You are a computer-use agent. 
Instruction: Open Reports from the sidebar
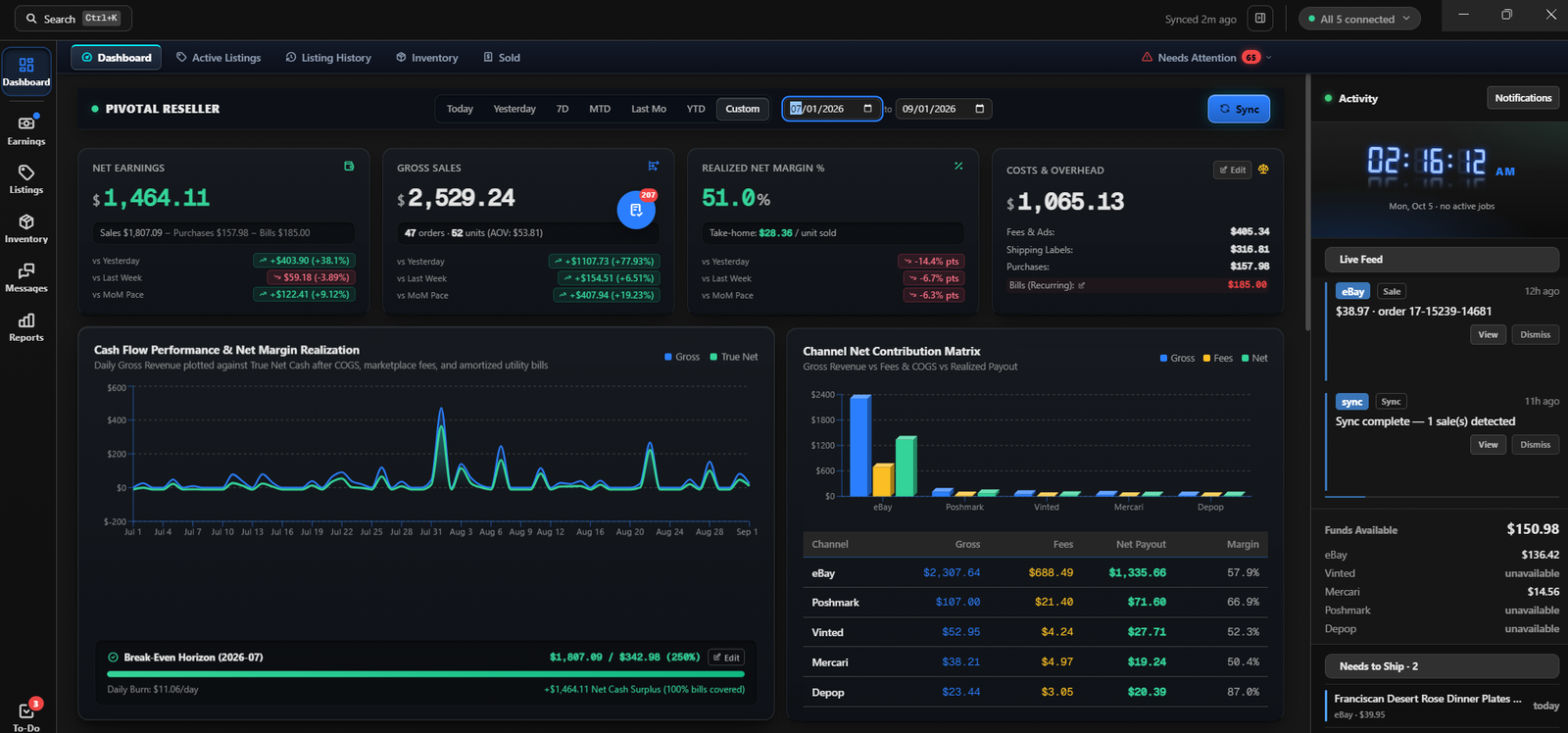coord(26,326)
